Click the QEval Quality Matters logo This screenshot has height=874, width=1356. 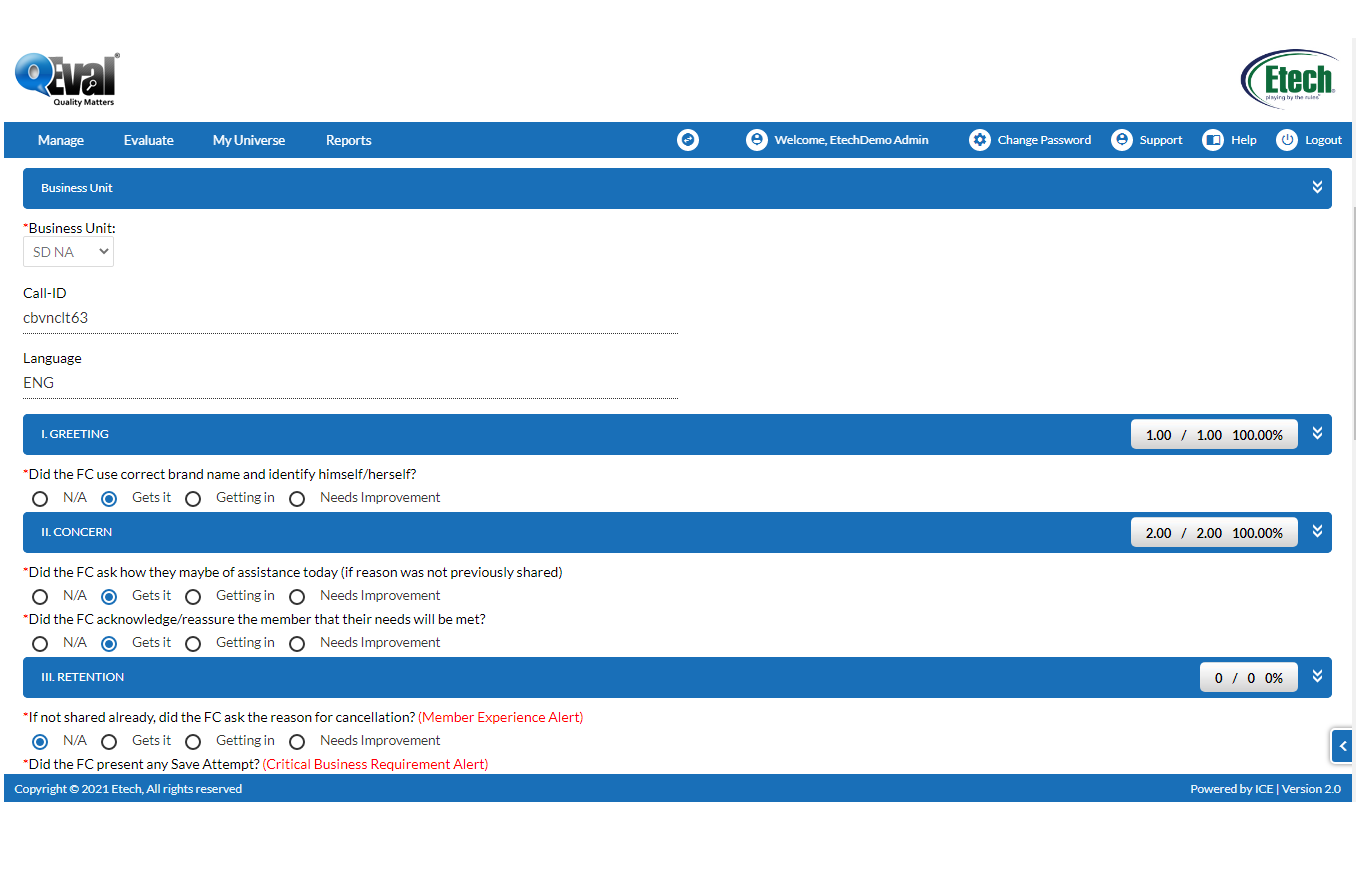pyautogui.click(x=67, y=80)
